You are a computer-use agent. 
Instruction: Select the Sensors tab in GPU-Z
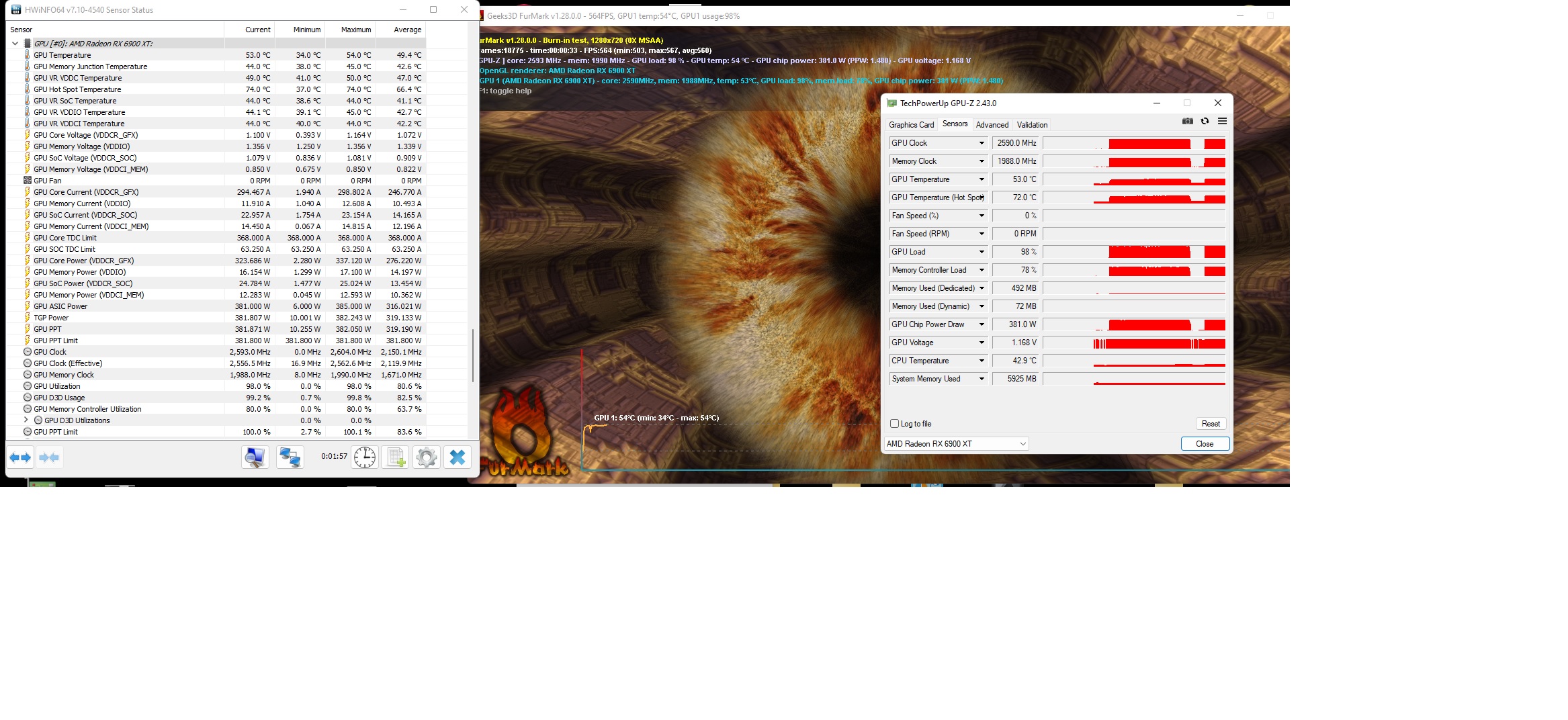pos(955,124)
